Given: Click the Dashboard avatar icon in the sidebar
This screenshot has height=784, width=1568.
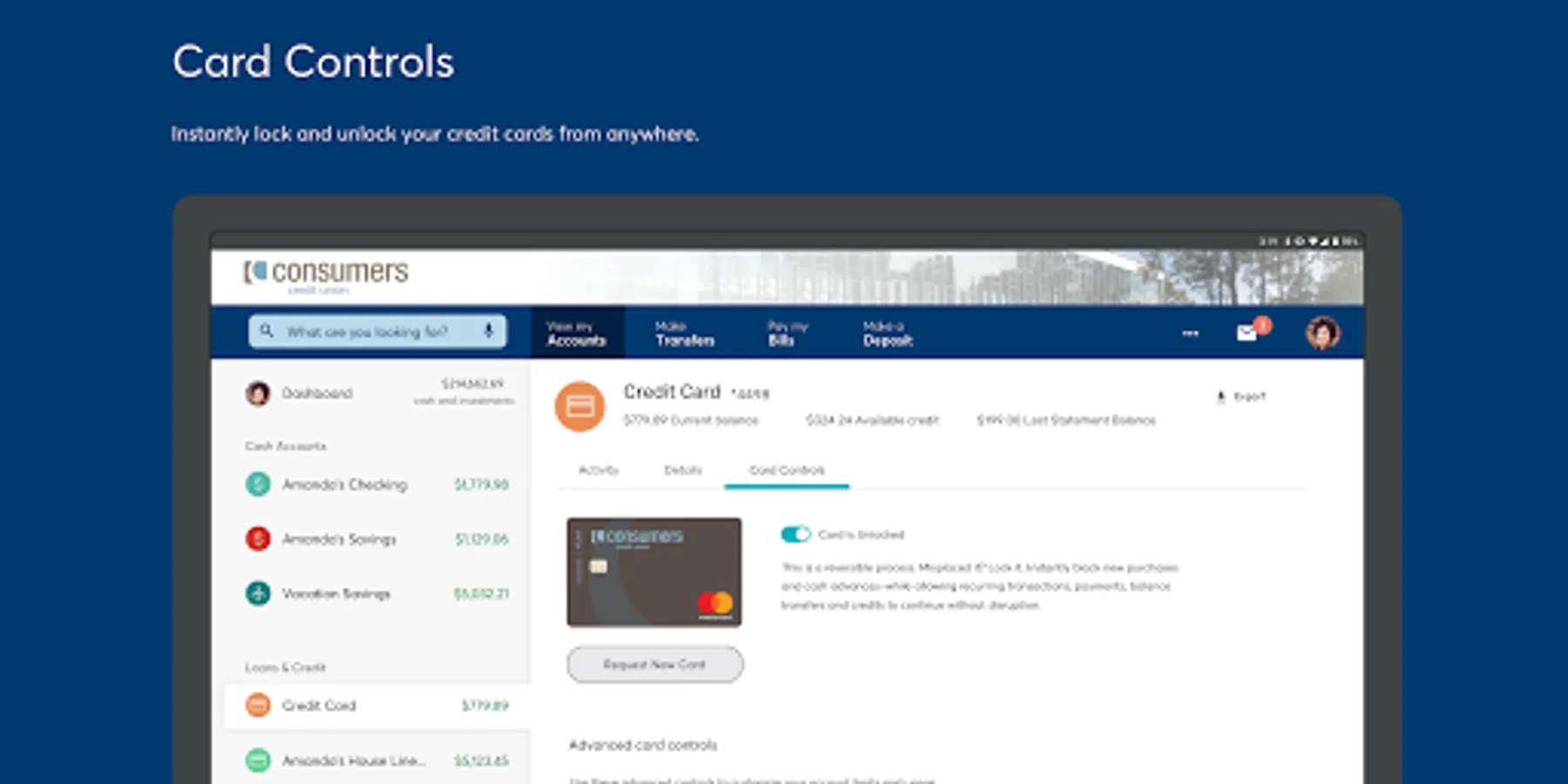Looking at the screenshot, I should click(258, 394).
